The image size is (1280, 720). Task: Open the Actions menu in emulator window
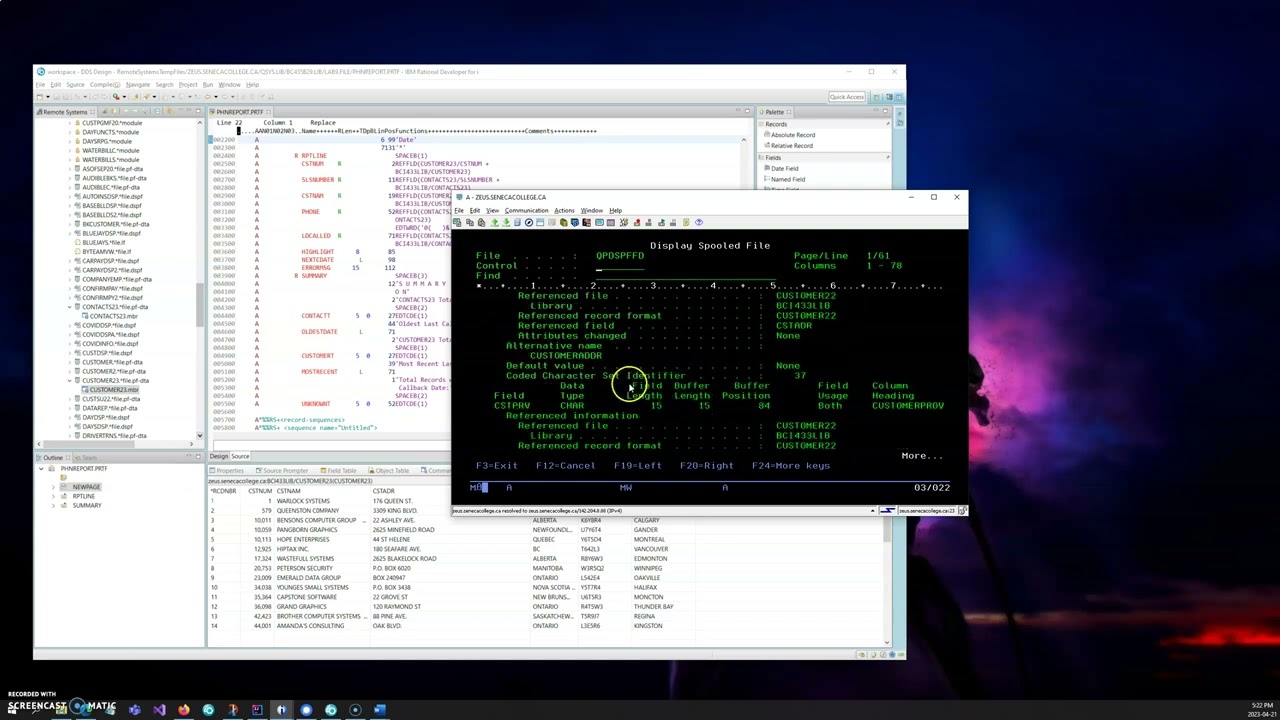(x=564, y=210)
